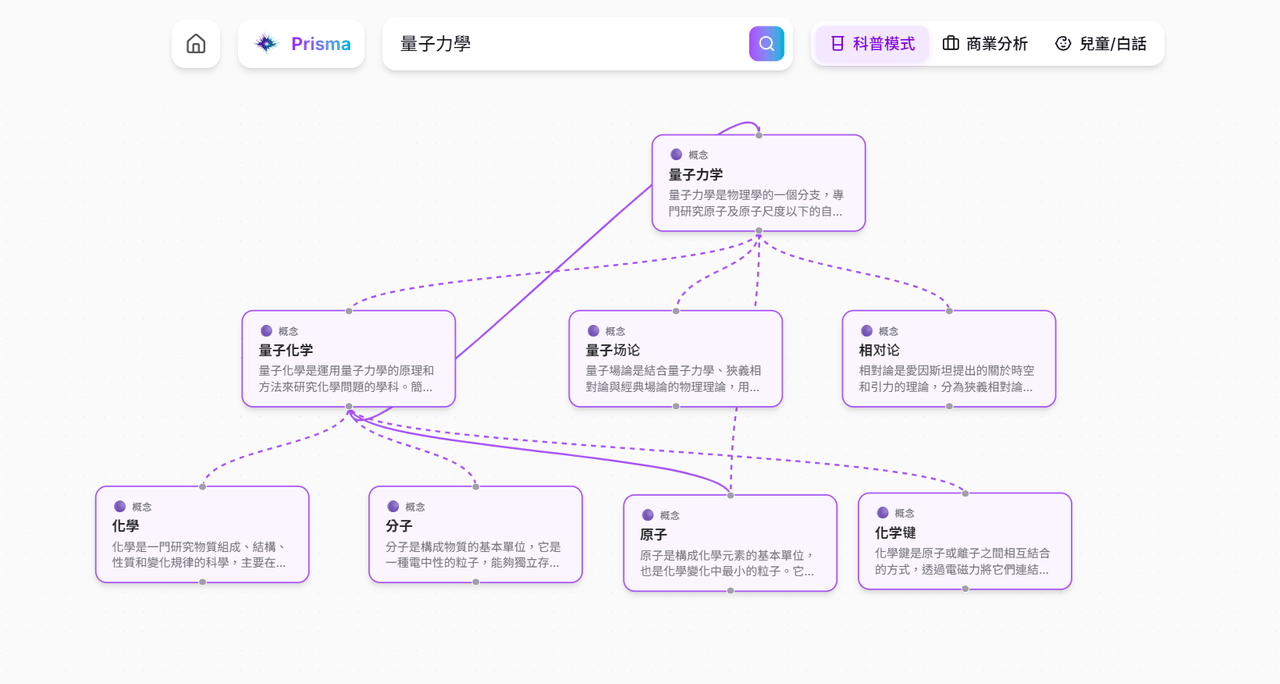Select the 量子化学 concept card
The width and height of the screenshot is (1280, 684).
349,359
